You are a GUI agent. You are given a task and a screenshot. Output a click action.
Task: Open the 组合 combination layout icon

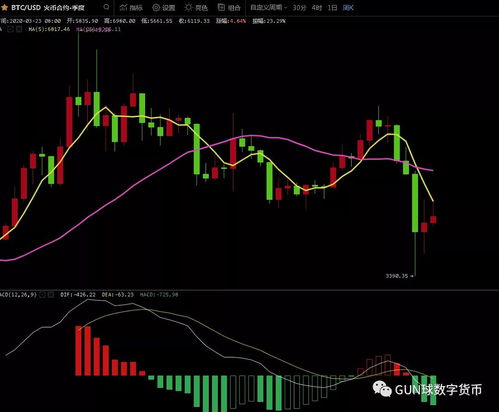tap(221, 7)
